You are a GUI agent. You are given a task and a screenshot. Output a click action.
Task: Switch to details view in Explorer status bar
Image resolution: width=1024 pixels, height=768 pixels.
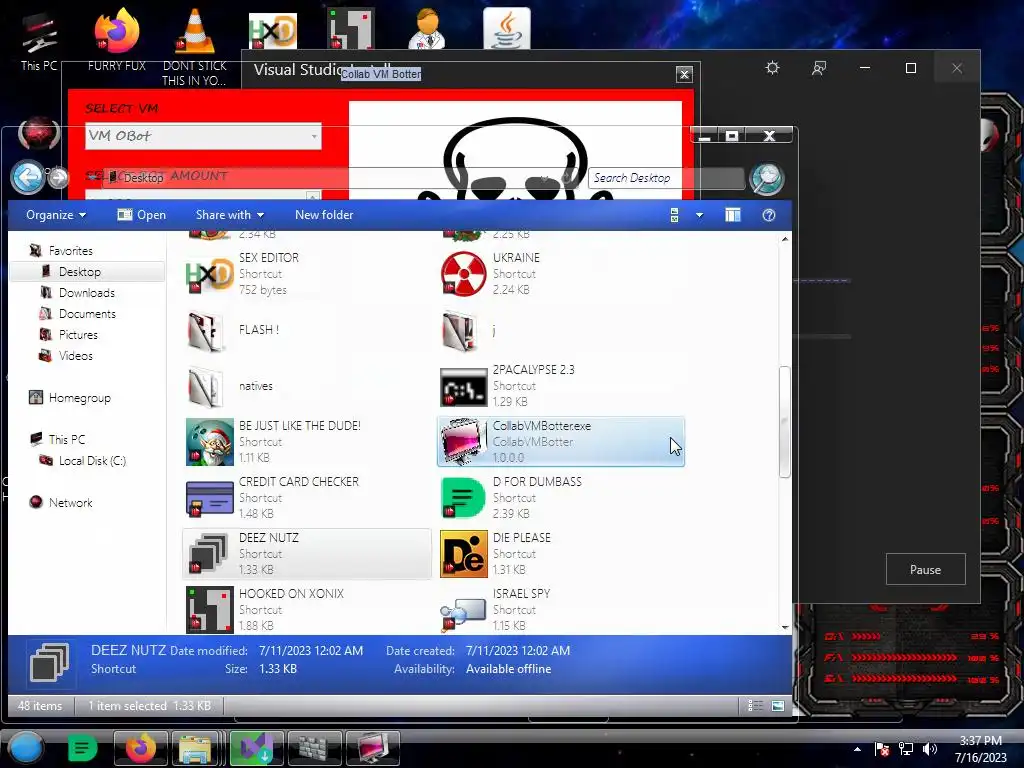pos(755,705)
